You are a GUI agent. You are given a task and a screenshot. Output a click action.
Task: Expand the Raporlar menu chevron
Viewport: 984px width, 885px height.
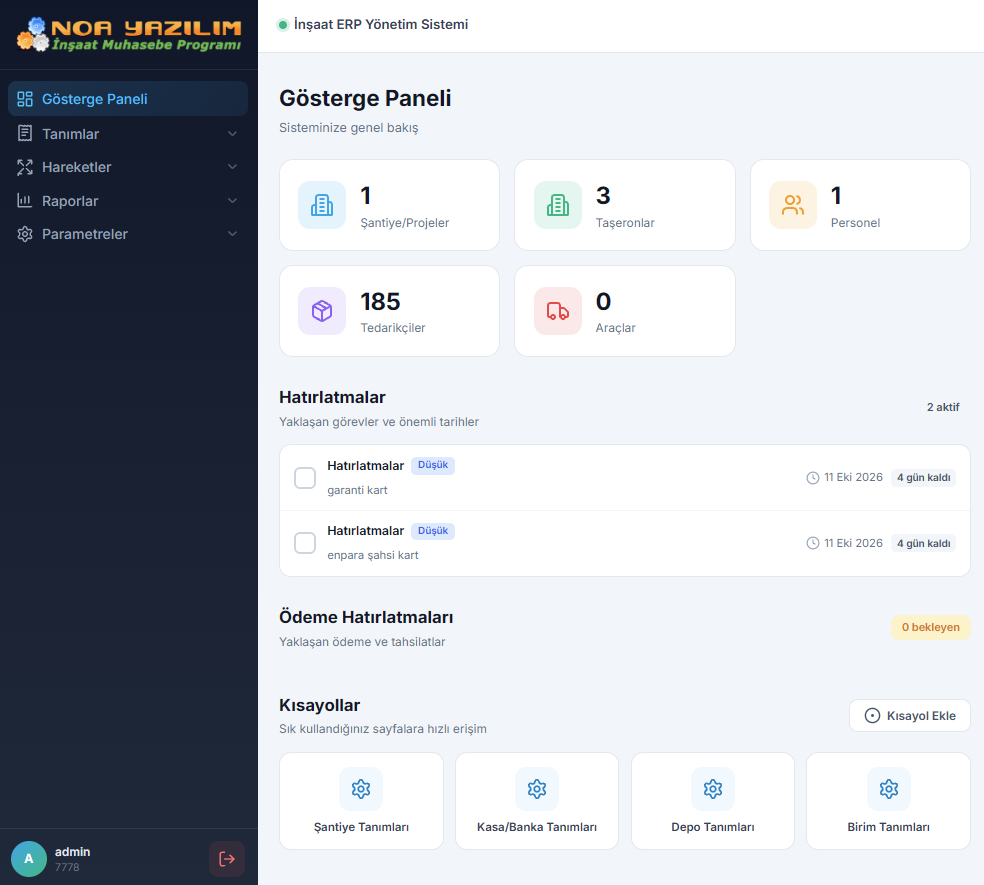[232, 201]
